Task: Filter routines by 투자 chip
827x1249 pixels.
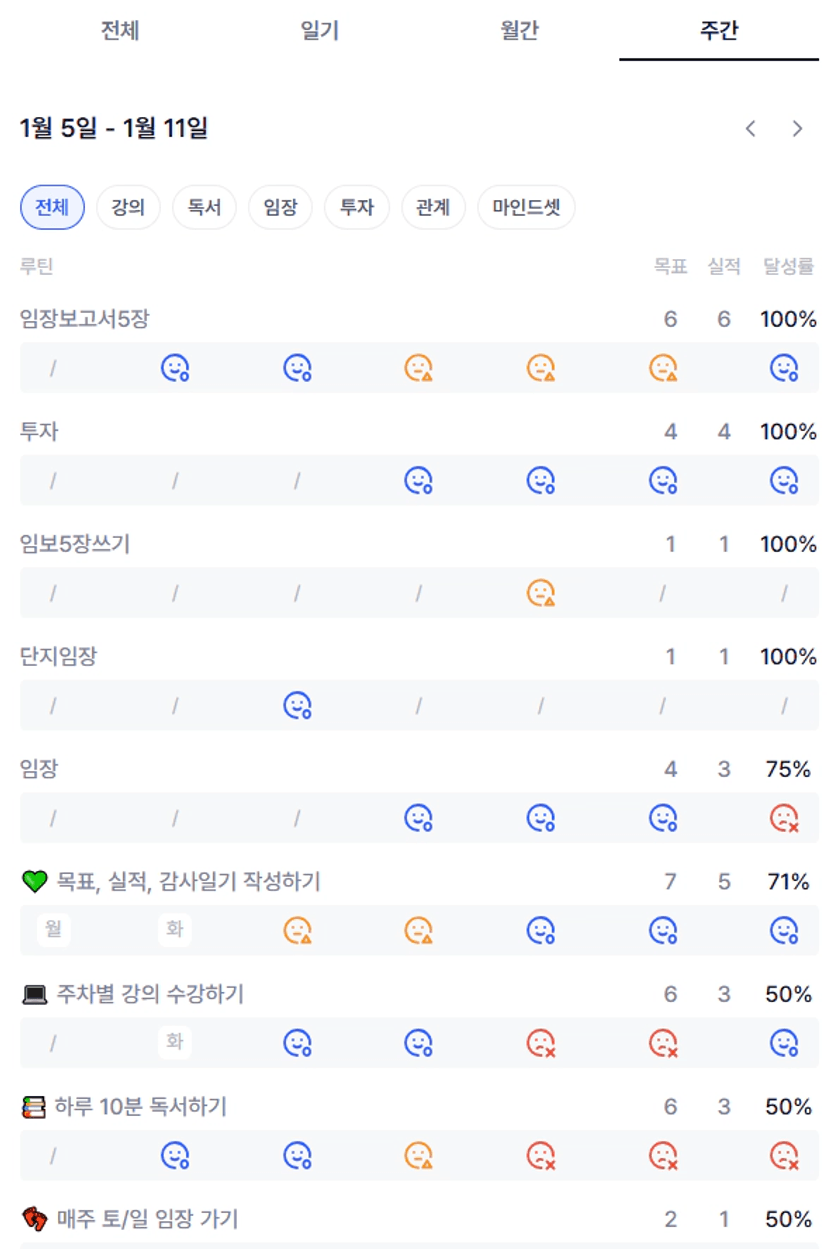Action: 357,208
